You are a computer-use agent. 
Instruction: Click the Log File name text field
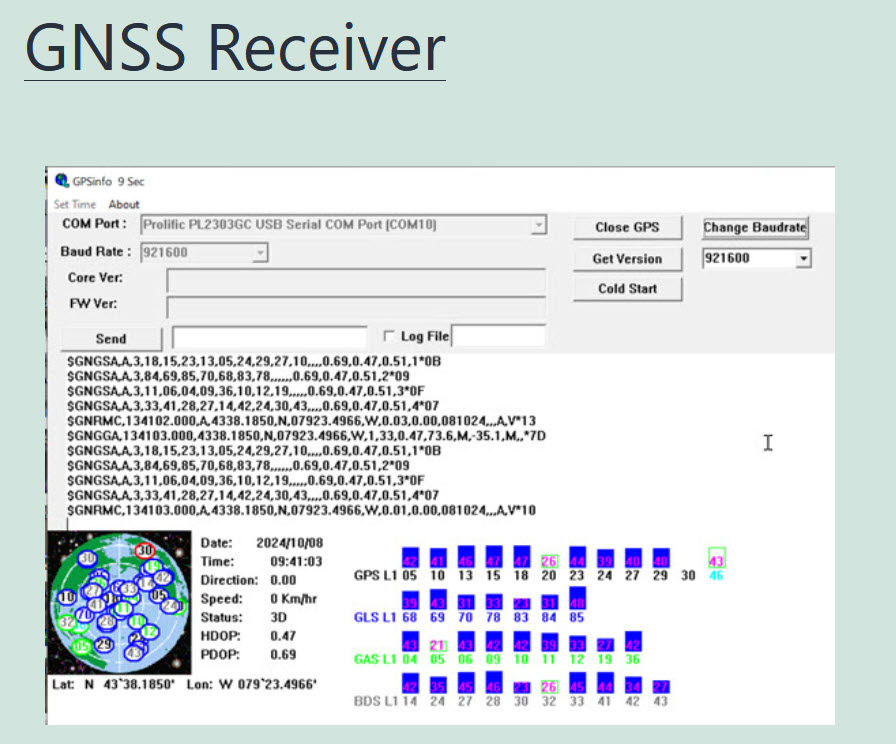click(x=499, y=337)
